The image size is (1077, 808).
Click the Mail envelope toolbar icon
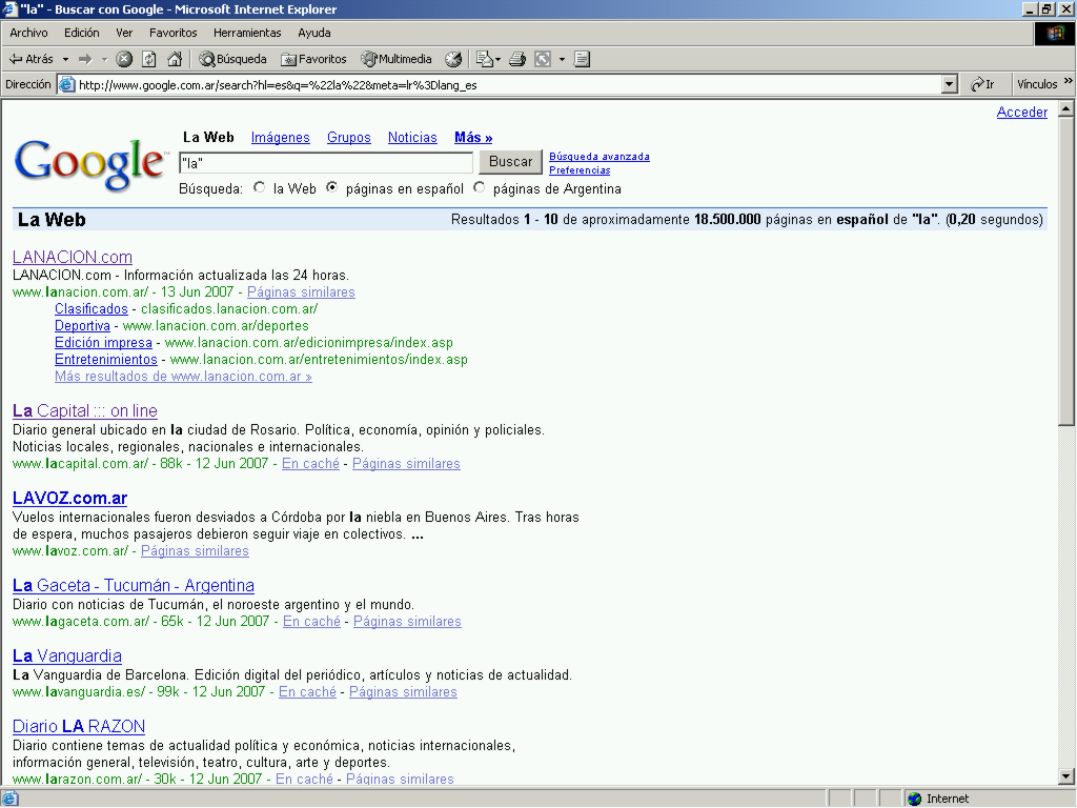click(484, 59)
